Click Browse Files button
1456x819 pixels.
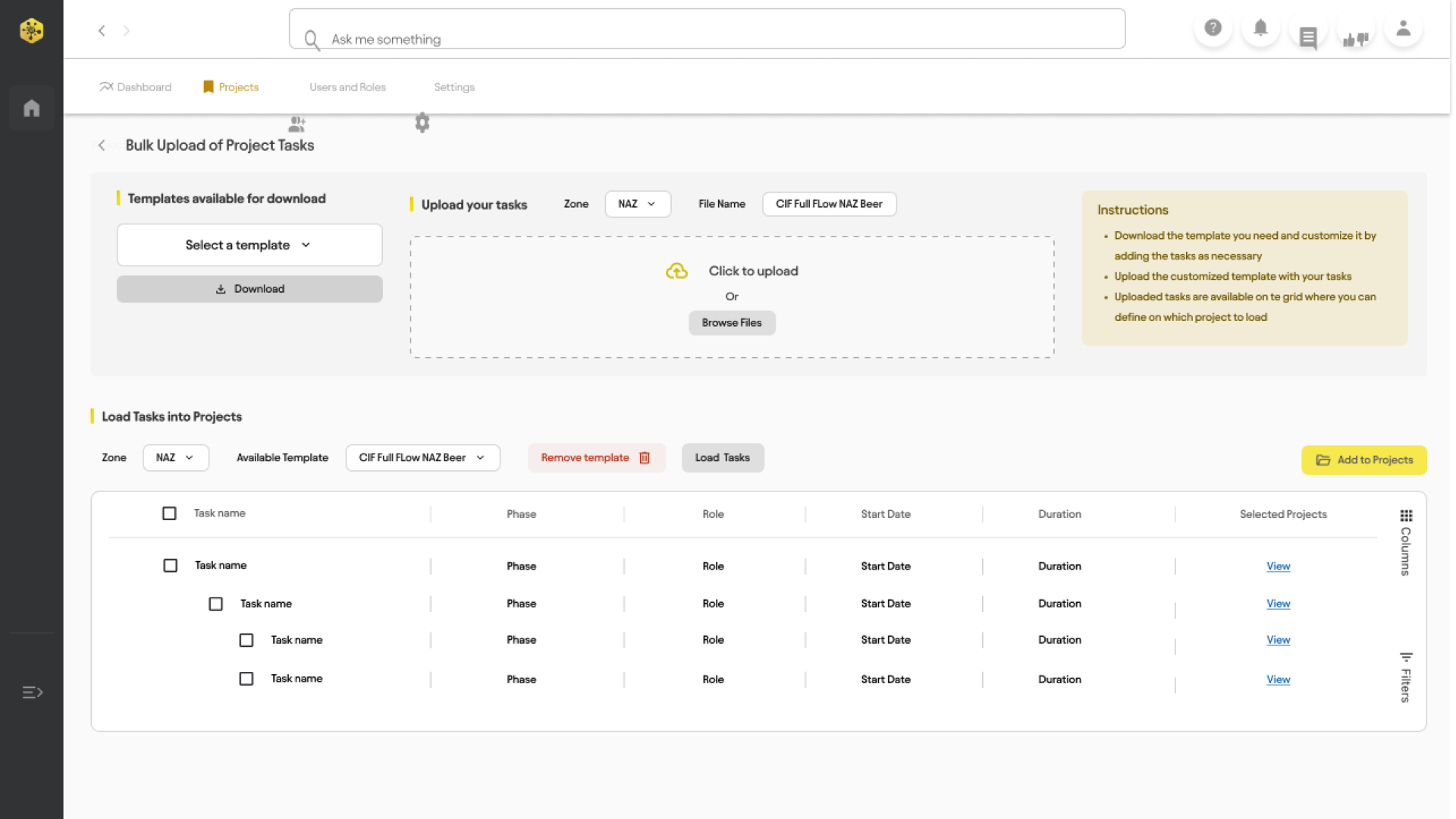point(732,323)
